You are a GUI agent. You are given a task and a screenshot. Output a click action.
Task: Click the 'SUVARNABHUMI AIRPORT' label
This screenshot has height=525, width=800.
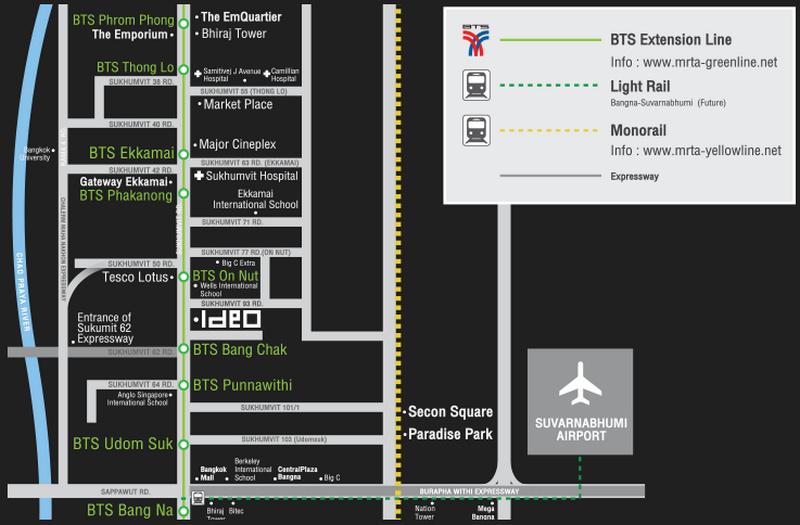point(581,429)
